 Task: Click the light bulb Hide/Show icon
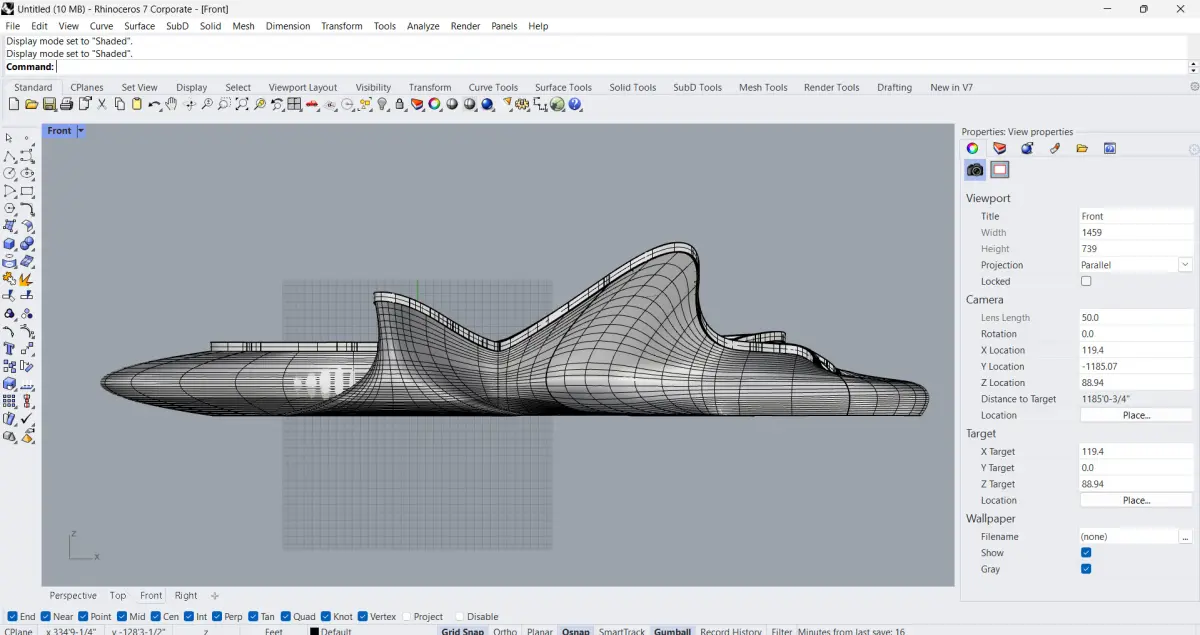point(382,104)
